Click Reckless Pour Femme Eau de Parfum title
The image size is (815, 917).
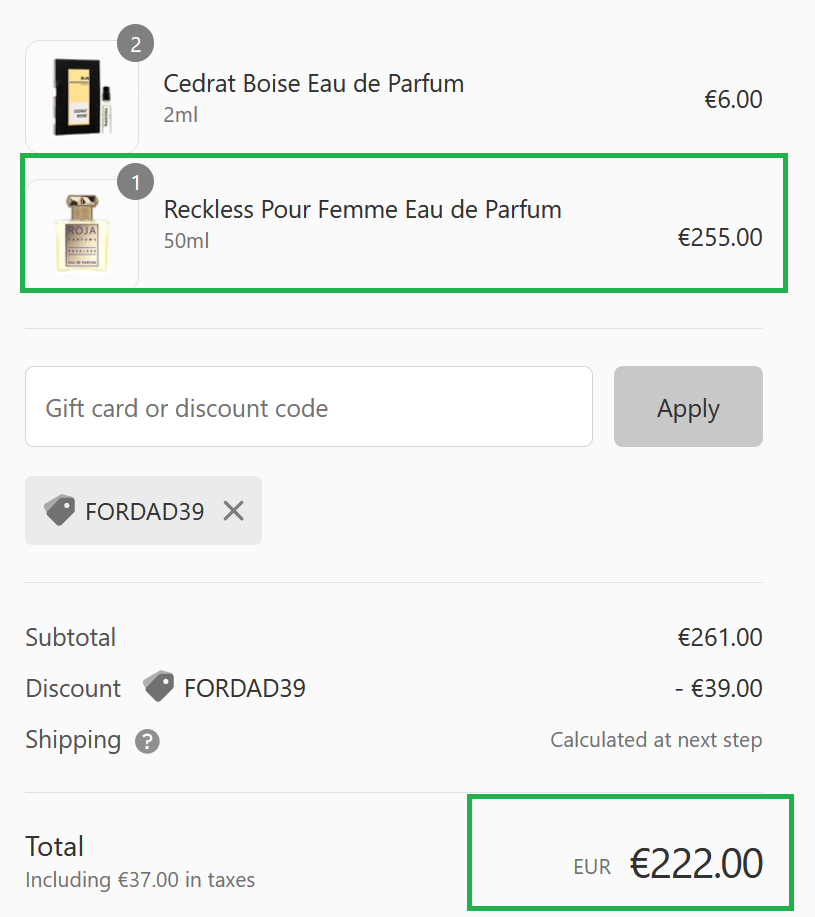click(x=362, y=209)
